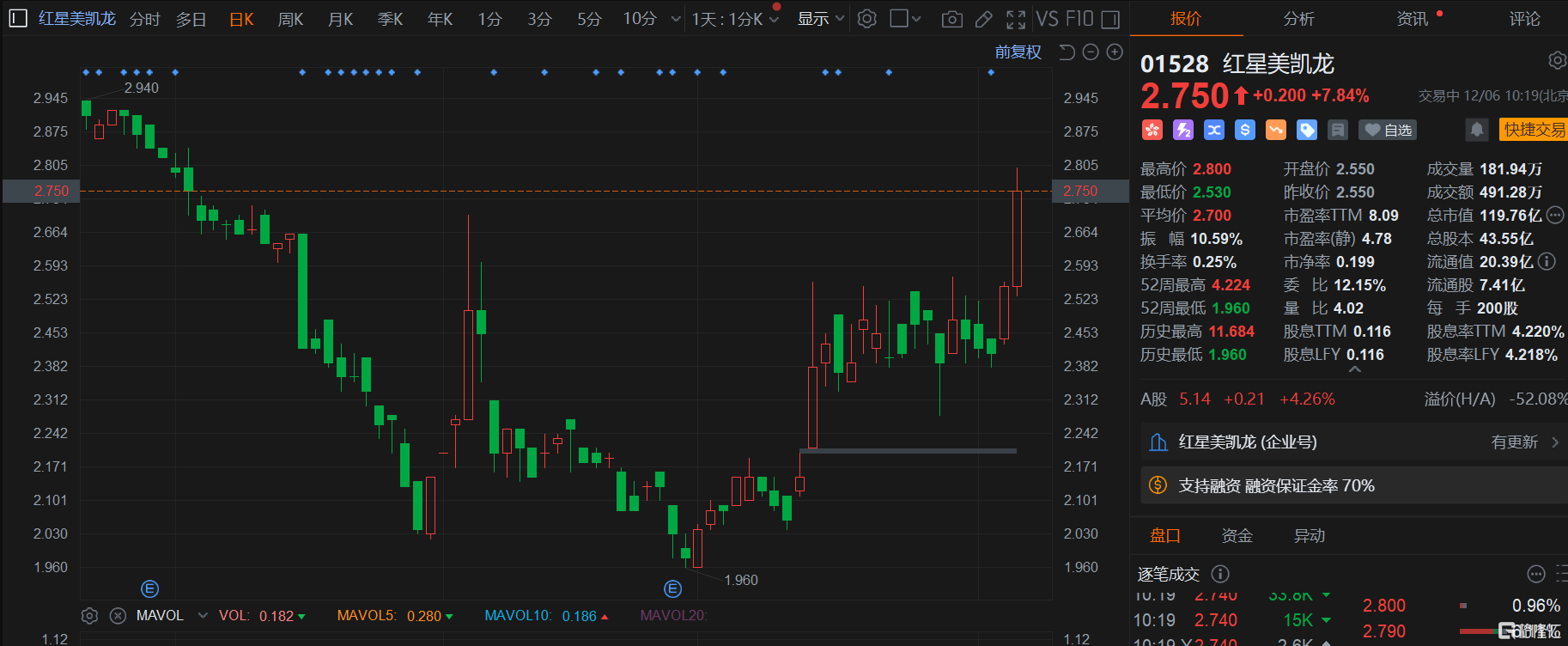Click the left earnings E marker
Image resolution: width=1568 pixels, height=646 pixels.
[x=149, y=588]
